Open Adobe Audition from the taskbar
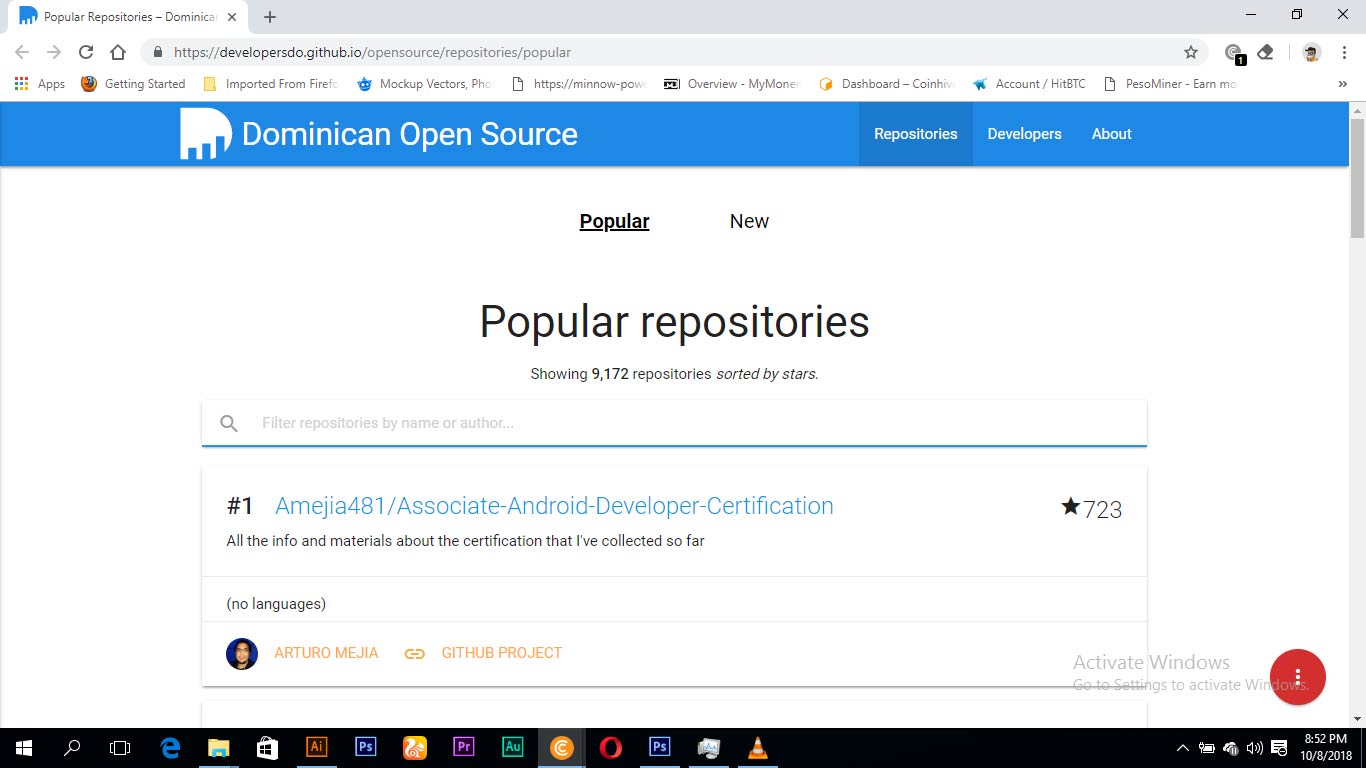1366x768 pixels. pyautogui.click(x=513, y=747)
